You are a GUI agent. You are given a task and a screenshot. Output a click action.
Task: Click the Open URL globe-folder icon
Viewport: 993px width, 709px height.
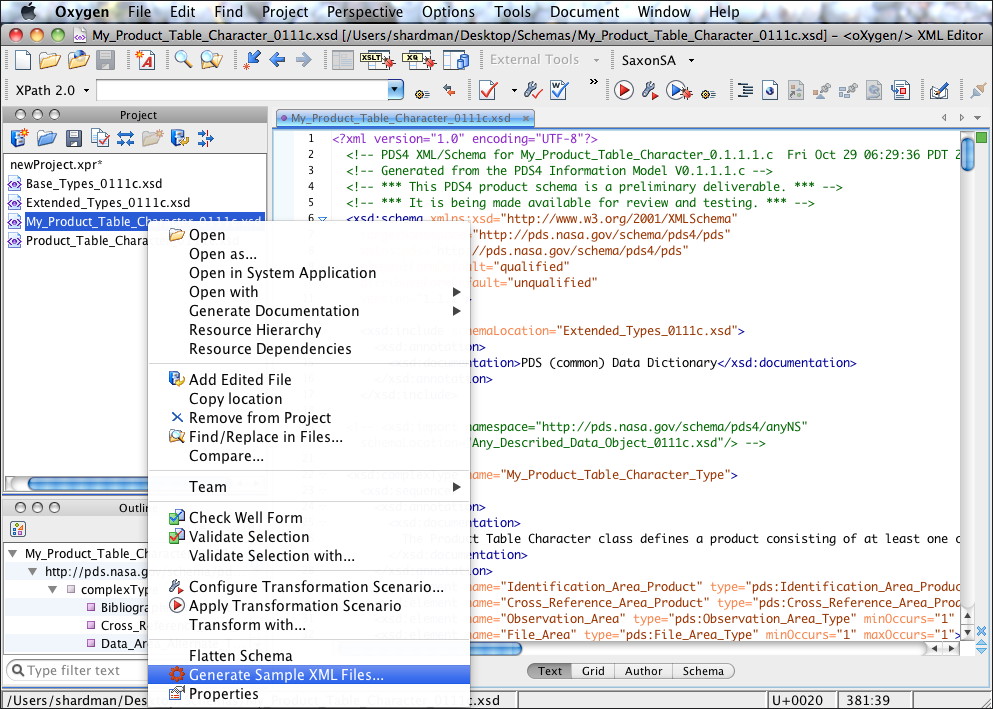(x=79, y=60)
